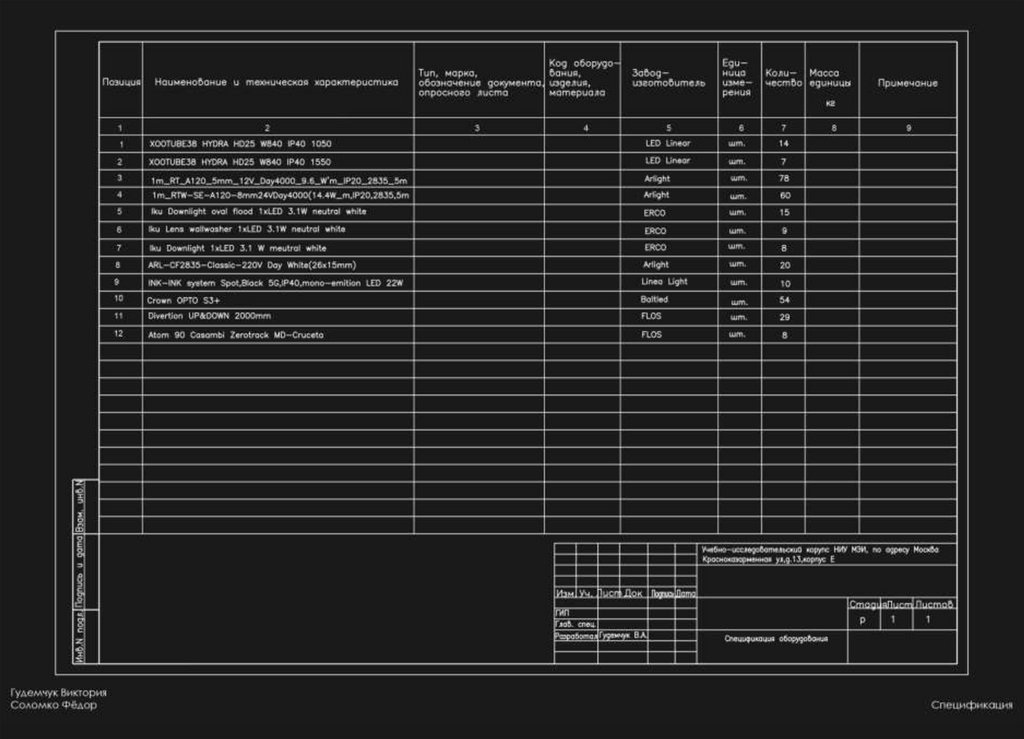1024x739 pixels.
Task: Click the 'Примечание' column header
Action: (x=908, y=83)
